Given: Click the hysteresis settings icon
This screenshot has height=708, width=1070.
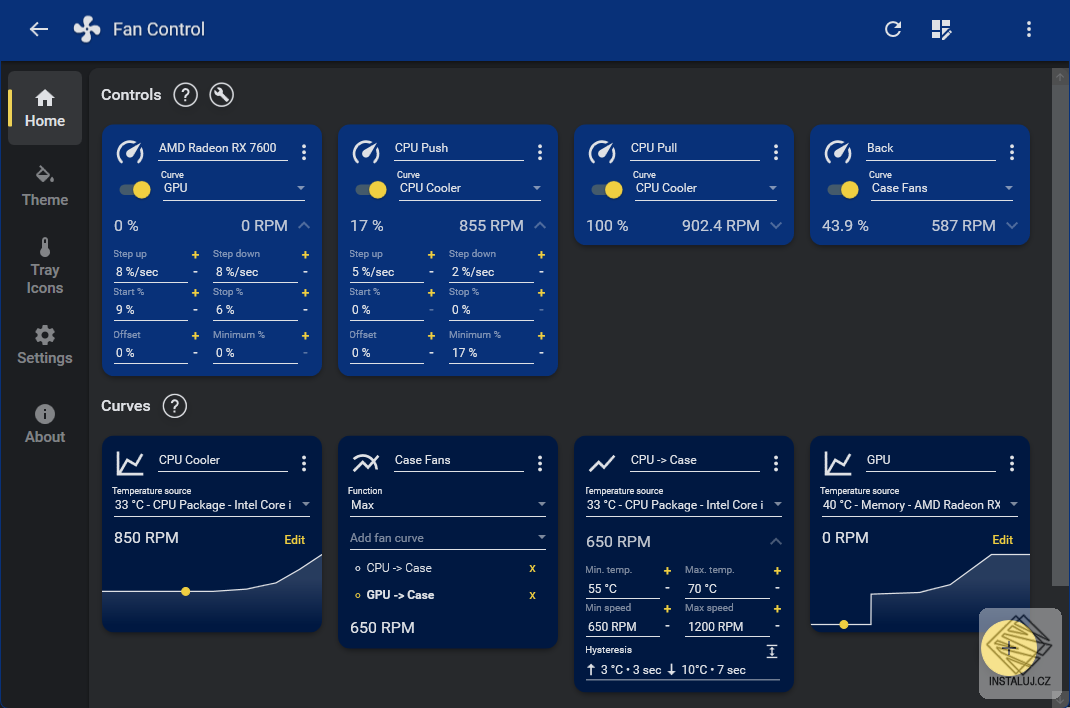Looking at the screenshot, I should tap(772, 651).
